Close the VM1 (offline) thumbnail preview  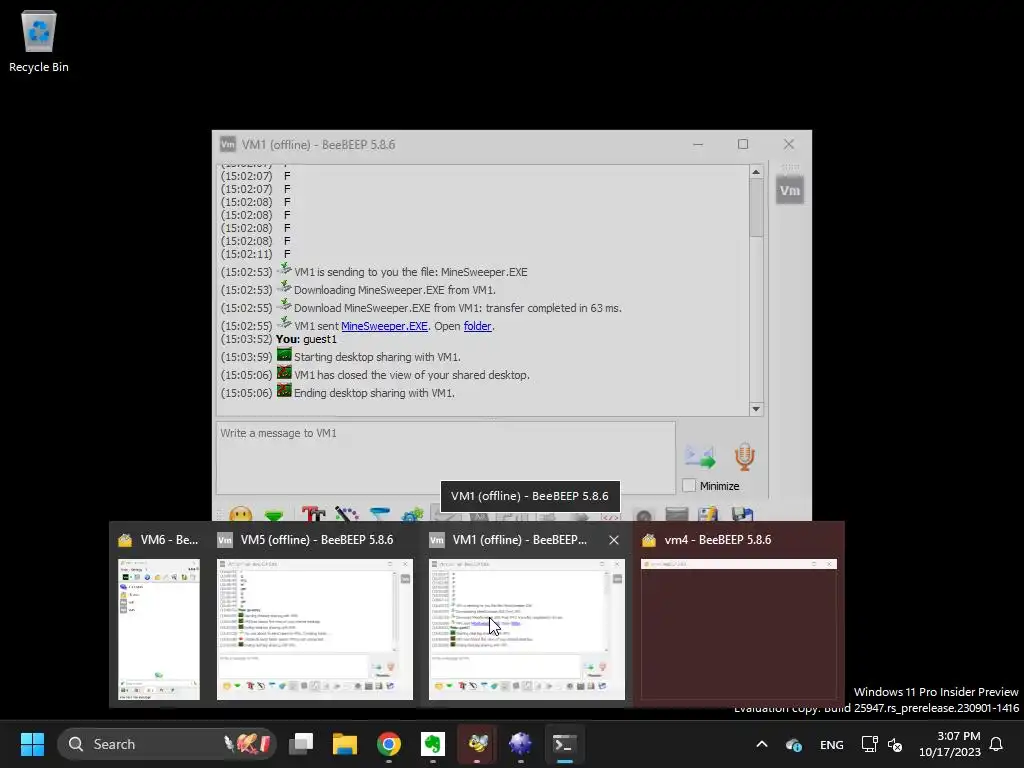pyautogui.click(x=613, y=539)
